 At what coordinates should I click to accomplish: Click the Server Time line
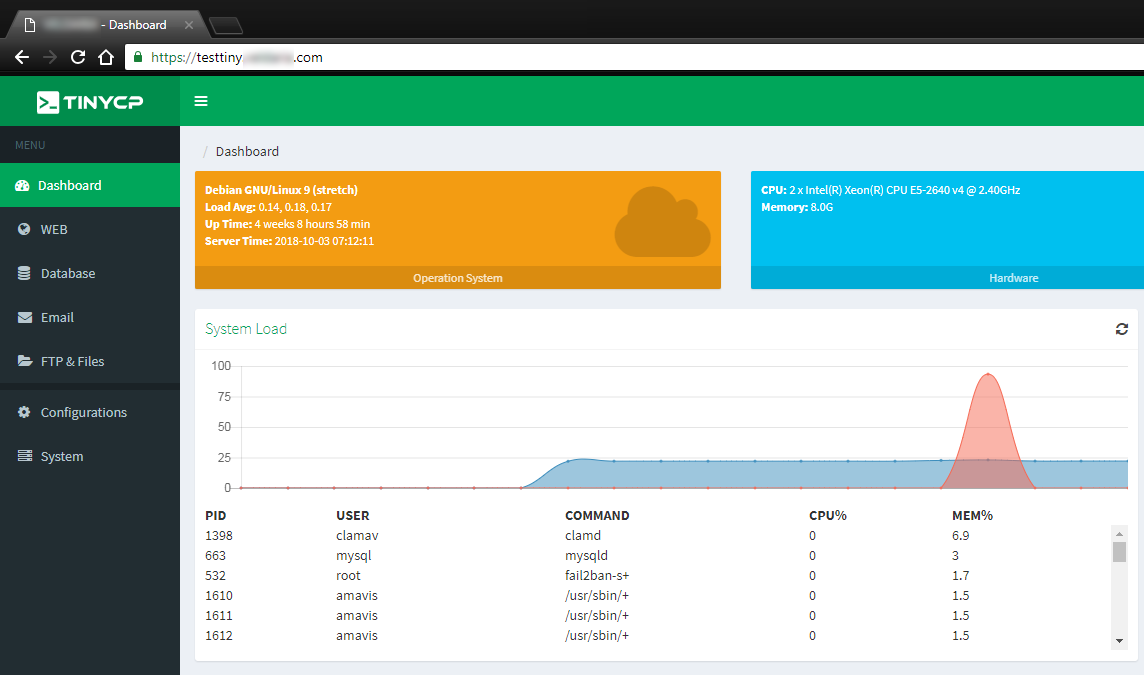click(x=289, y=241)
